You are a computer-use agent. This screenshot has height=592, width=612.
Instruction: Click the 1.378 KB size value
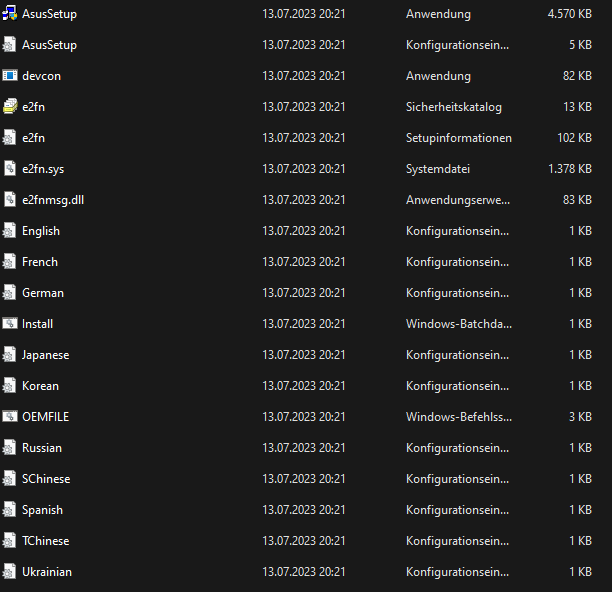pyautogui.click(x=570, y=169)
